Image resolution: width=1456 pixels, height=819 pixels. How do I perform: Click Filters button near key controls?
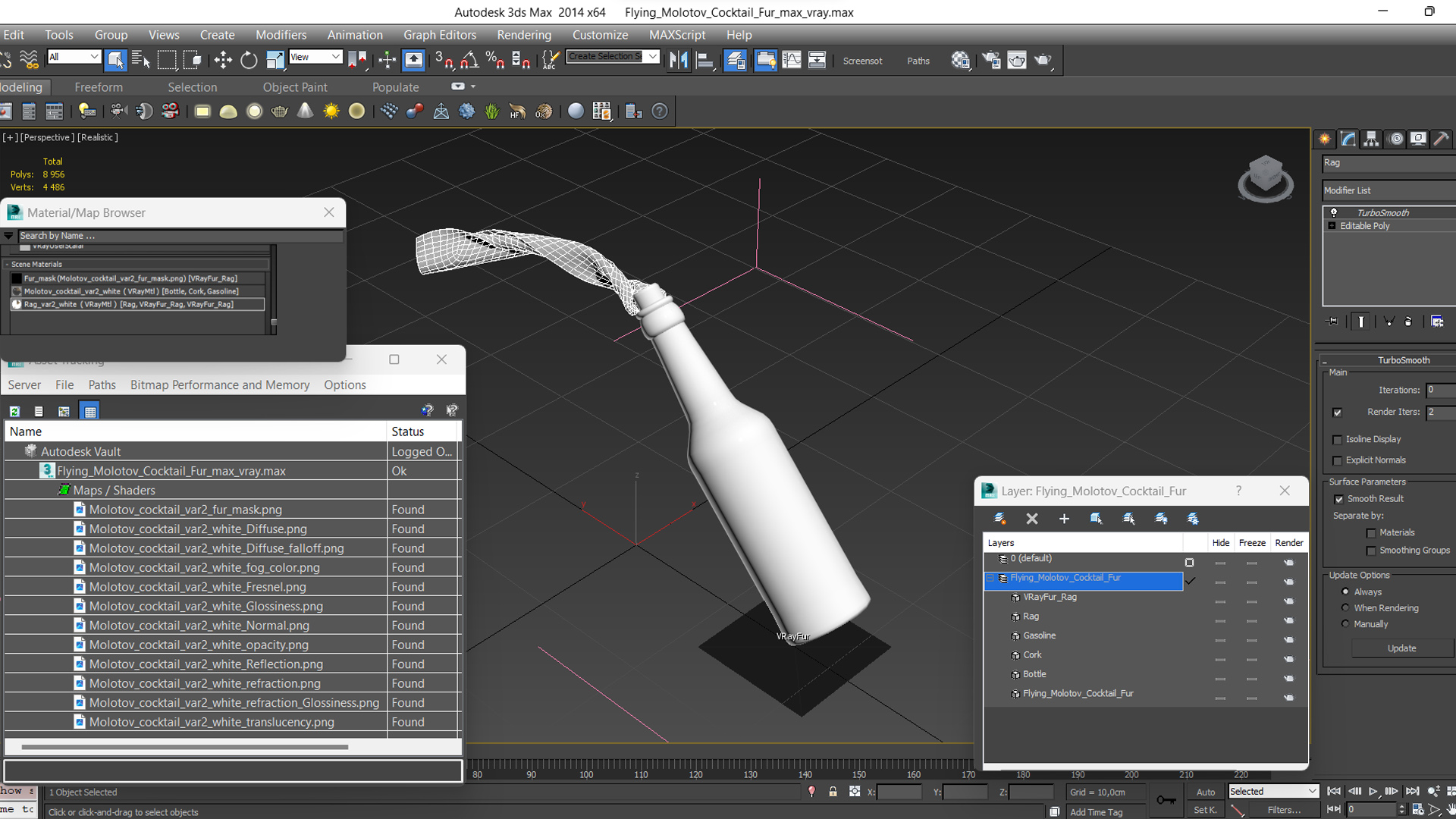tap(1284, 810)
